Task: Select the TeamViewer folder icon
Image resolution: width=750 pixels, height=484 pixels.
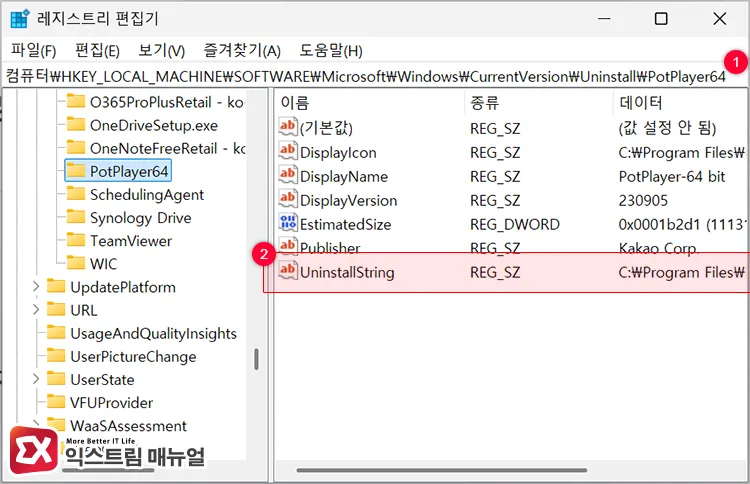Action: [x=76, y=240]
